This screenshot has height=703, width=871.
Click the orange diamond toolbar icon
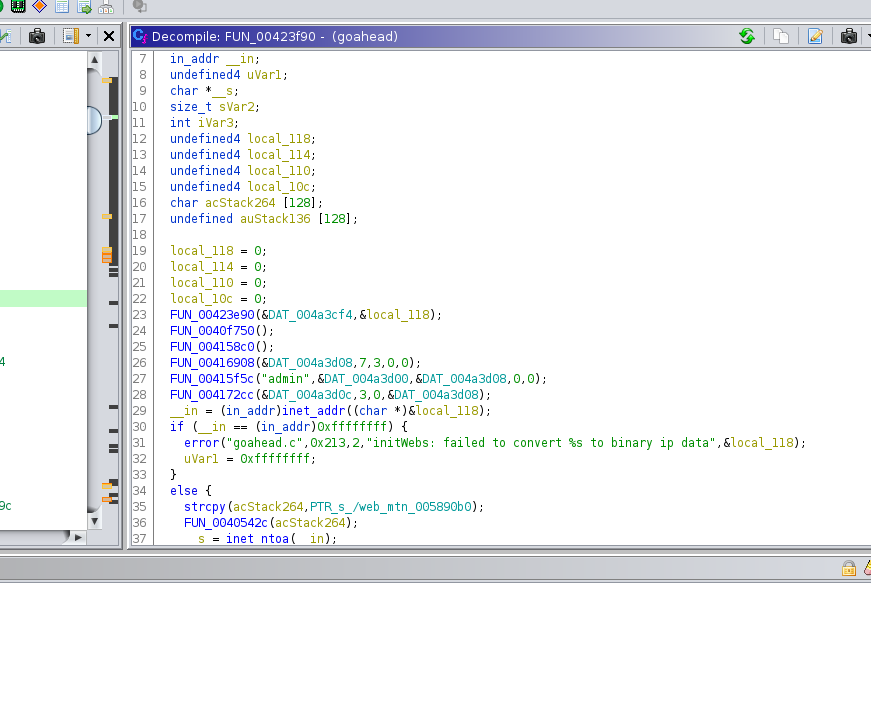tap(39, 6)
